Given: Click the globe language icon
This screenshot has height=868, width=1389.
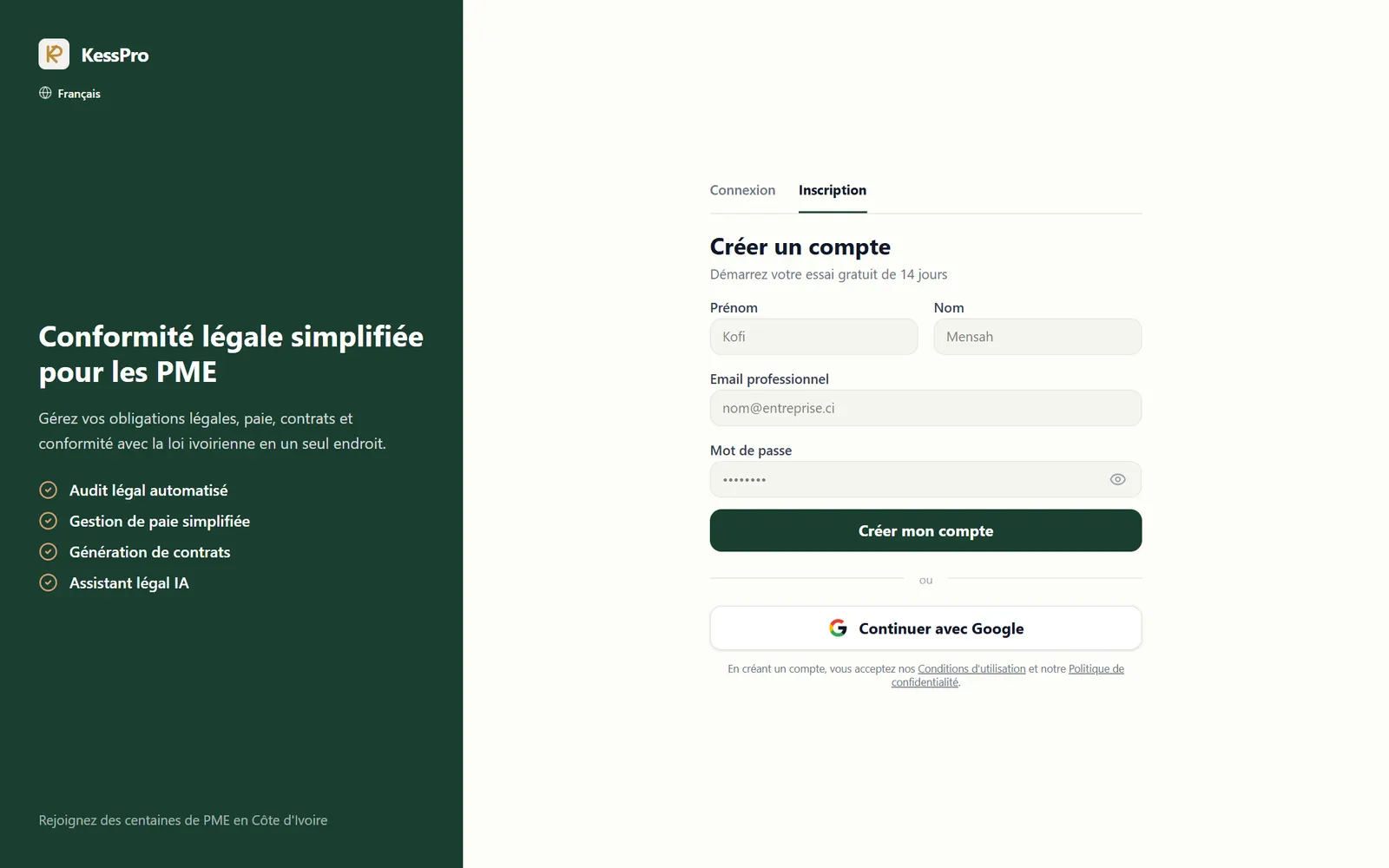Looking at the screenshot, I should [45, 93].
